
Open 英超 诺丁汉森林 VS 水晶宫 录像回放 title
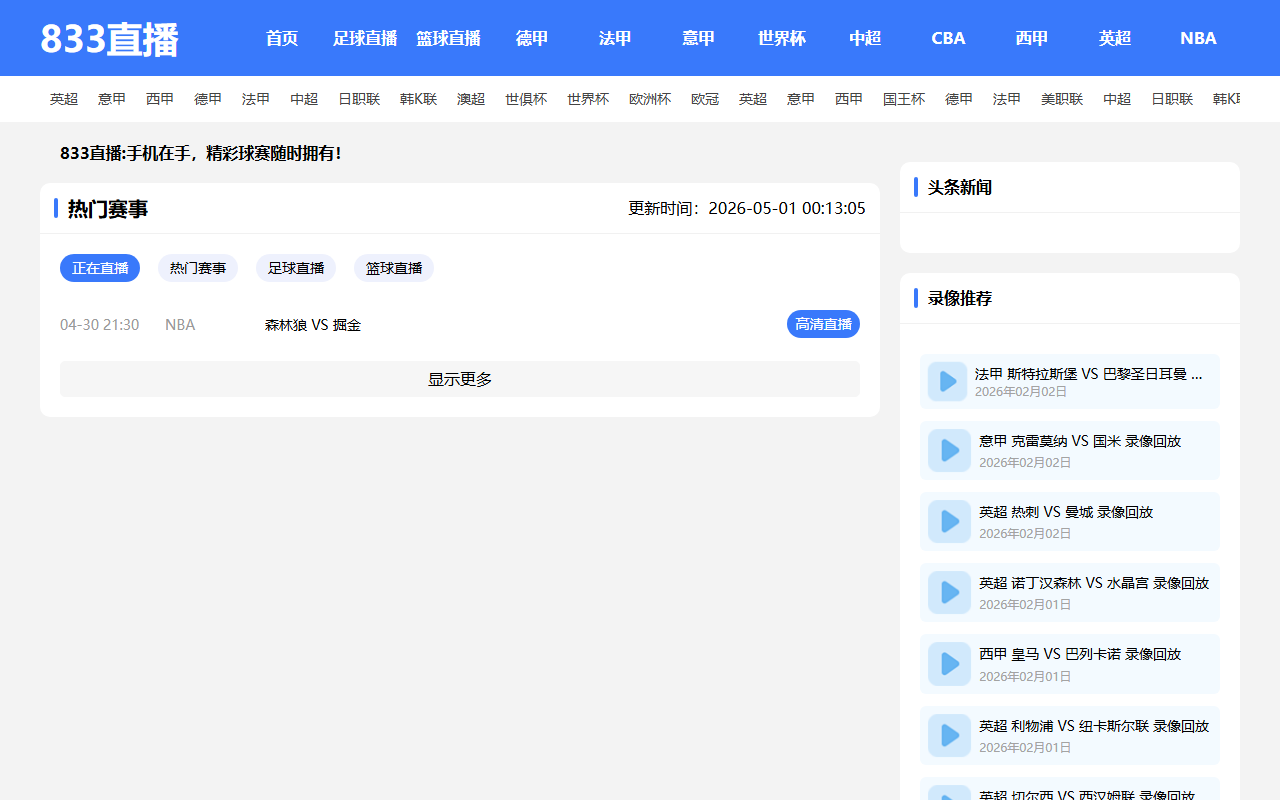[1094, 583]
